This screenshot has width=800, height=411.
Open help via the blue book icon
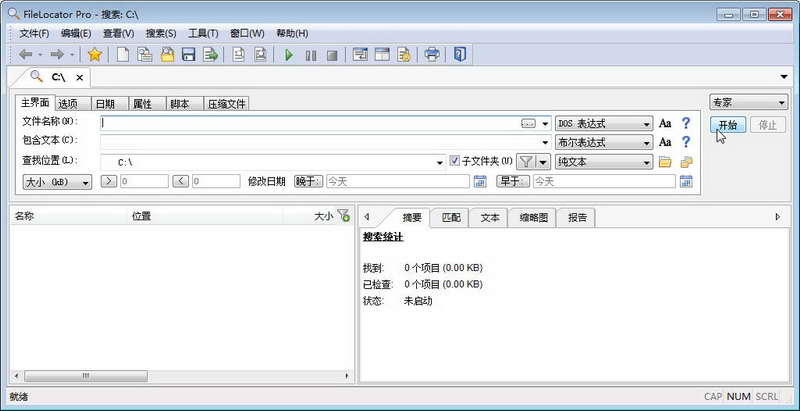pos(460,55)
